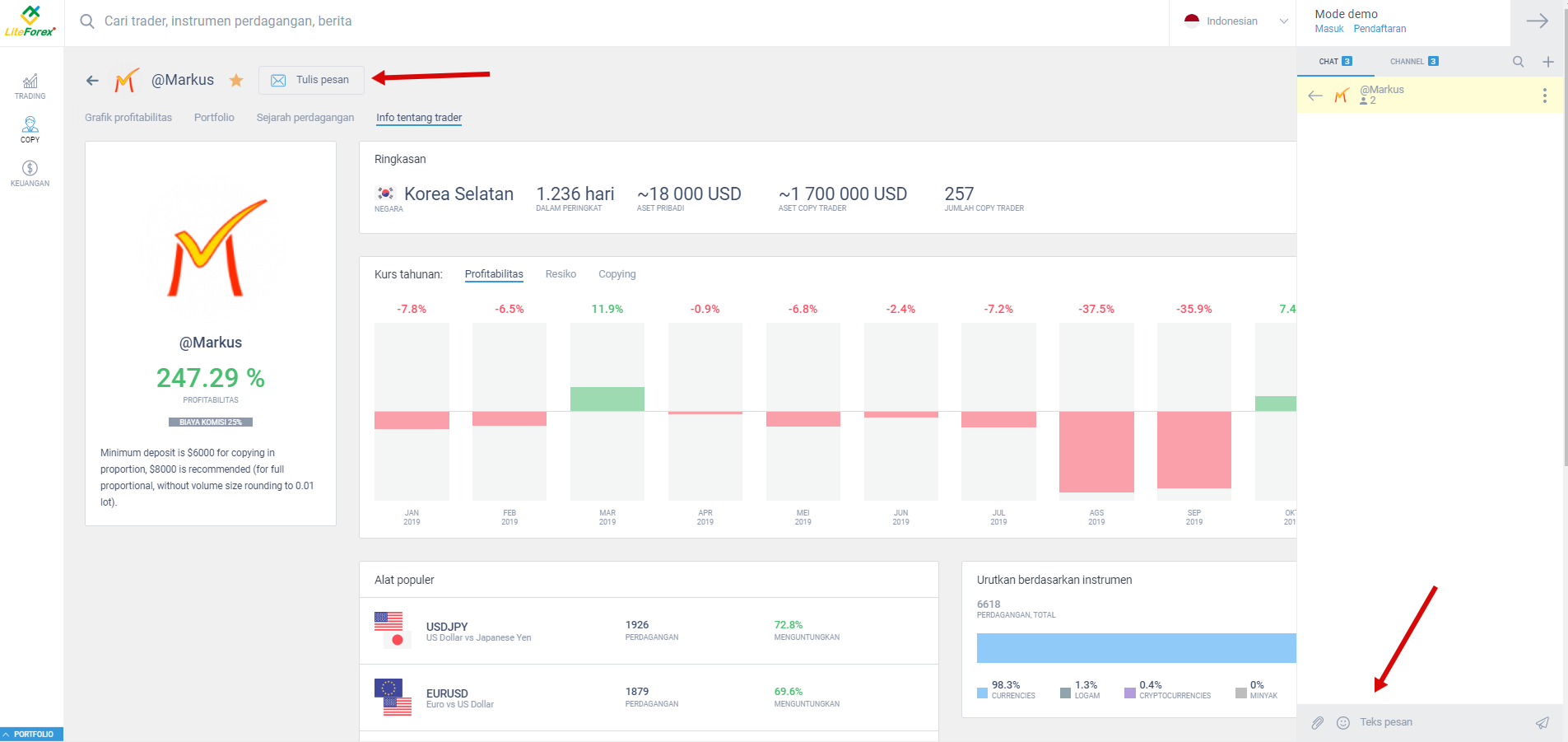The height and width of the screenshot is (742, 1568).
Task: Open the Pendaftaran link
Action: (1380, 28)
